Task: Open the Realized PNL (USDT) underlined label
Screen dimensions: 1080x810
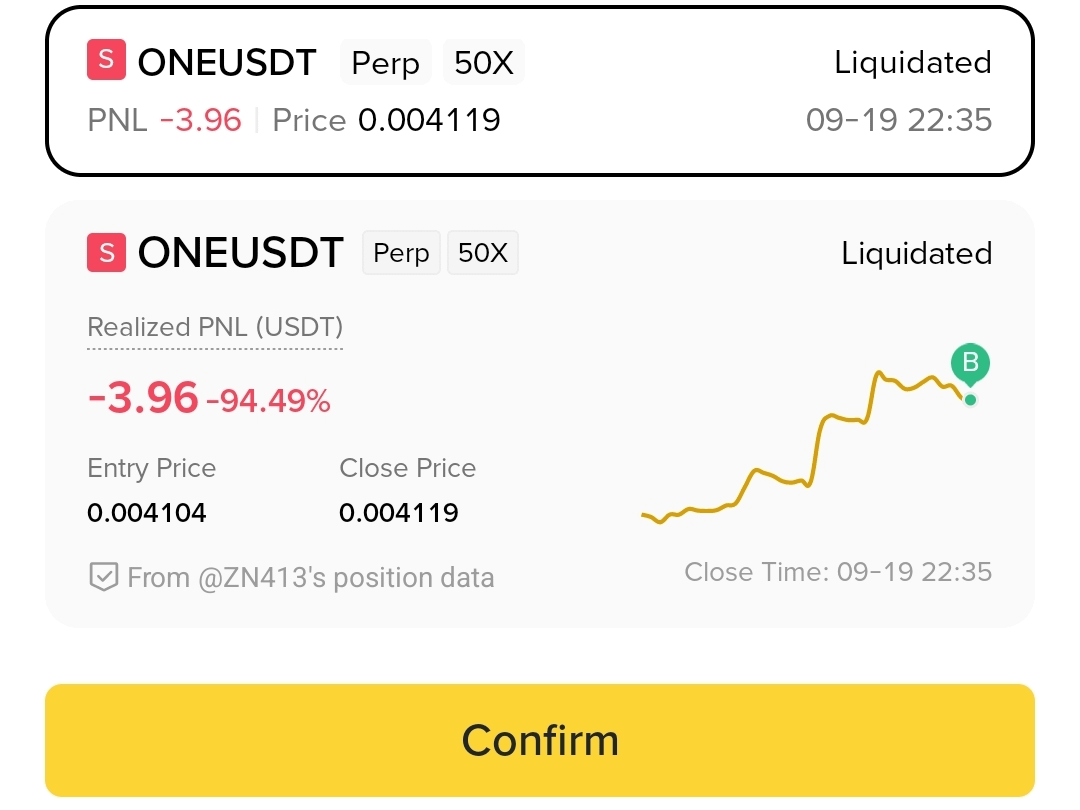Action: [x=215, y=329]
